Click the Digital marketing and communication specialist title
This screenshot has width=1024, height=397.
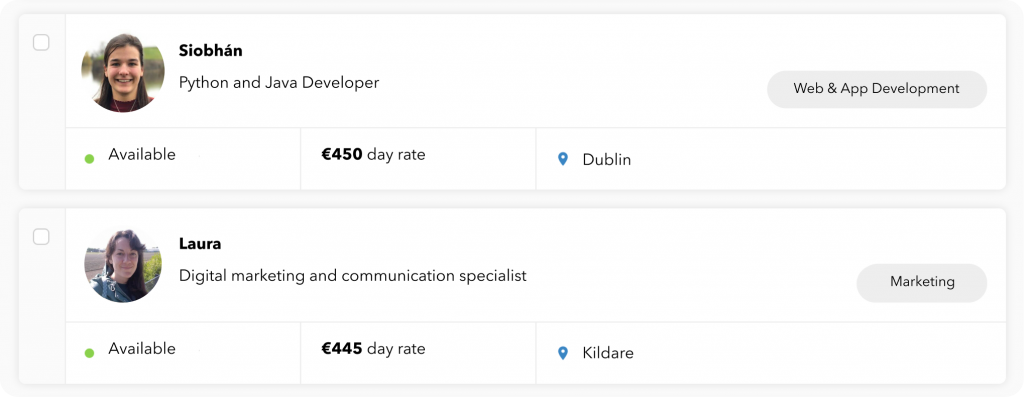353,276
